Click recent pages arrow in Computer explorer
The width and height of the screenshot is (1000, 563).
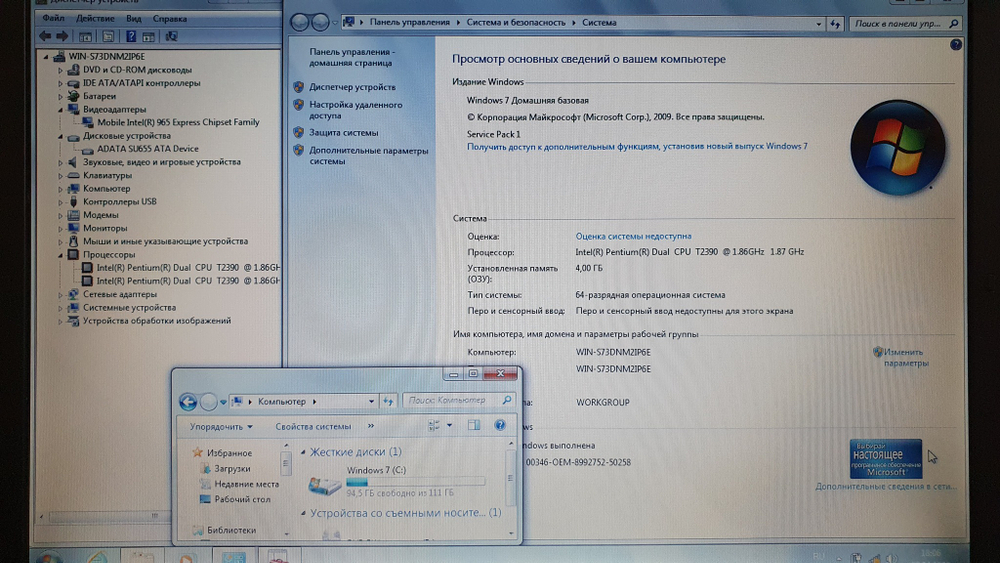(223, 402)
